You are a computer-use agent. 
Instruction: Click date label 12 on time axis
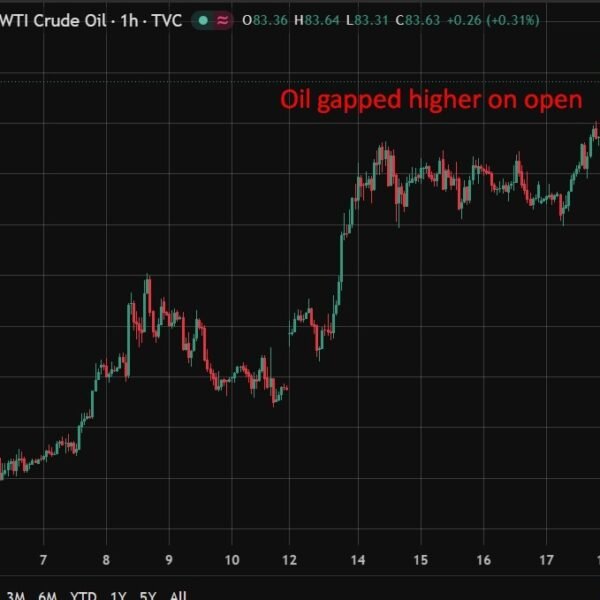coord(290,560)
